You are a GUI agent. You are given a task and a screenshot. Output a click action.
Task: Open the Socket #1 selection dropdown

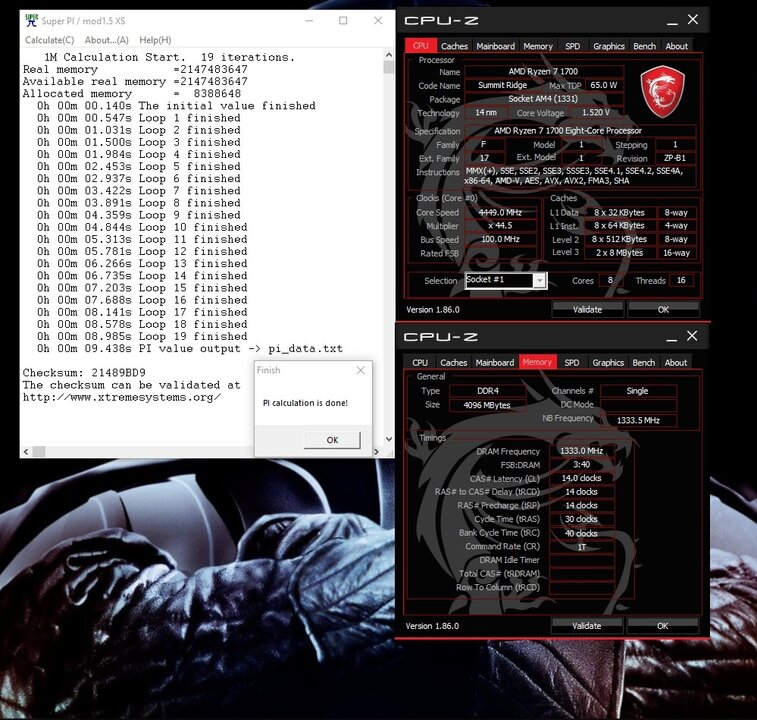point(540,281)
